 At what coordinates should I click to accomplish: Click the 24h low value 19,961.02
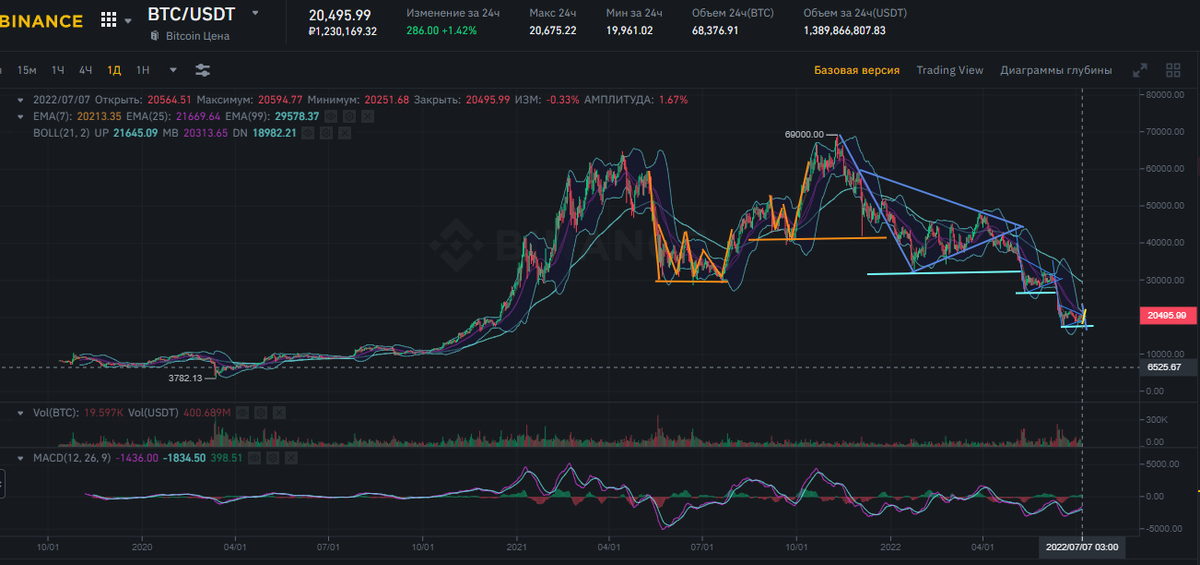(630, 31)
